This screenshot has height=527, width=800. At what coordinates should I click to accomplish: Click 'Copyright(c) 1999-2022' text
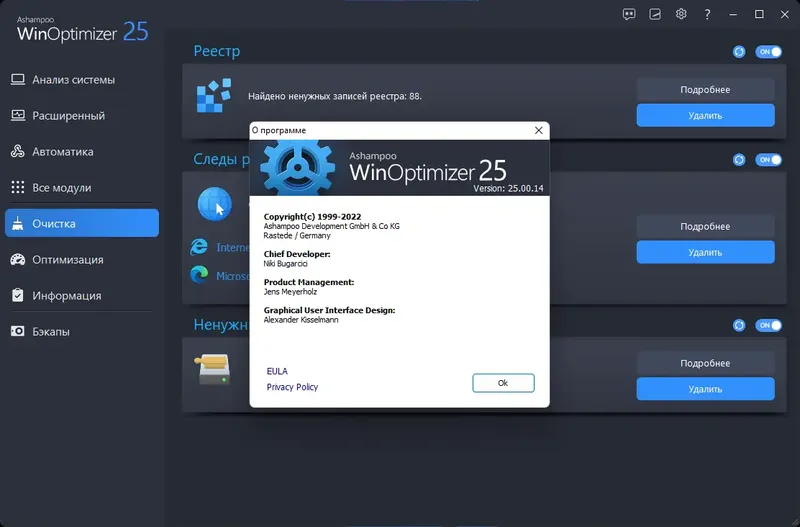pyautogui.click(x=312, y=216)
